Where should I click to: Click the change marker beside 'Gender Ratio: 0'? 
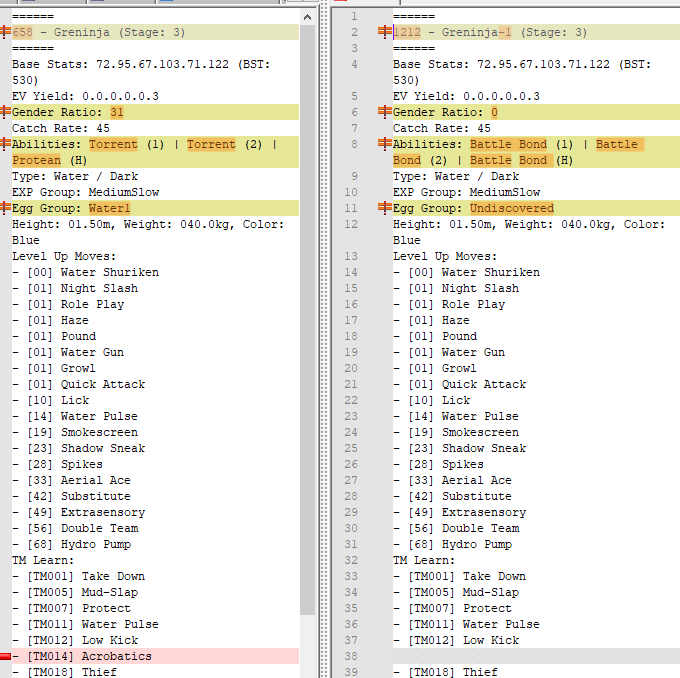click(x=384, y=112)
